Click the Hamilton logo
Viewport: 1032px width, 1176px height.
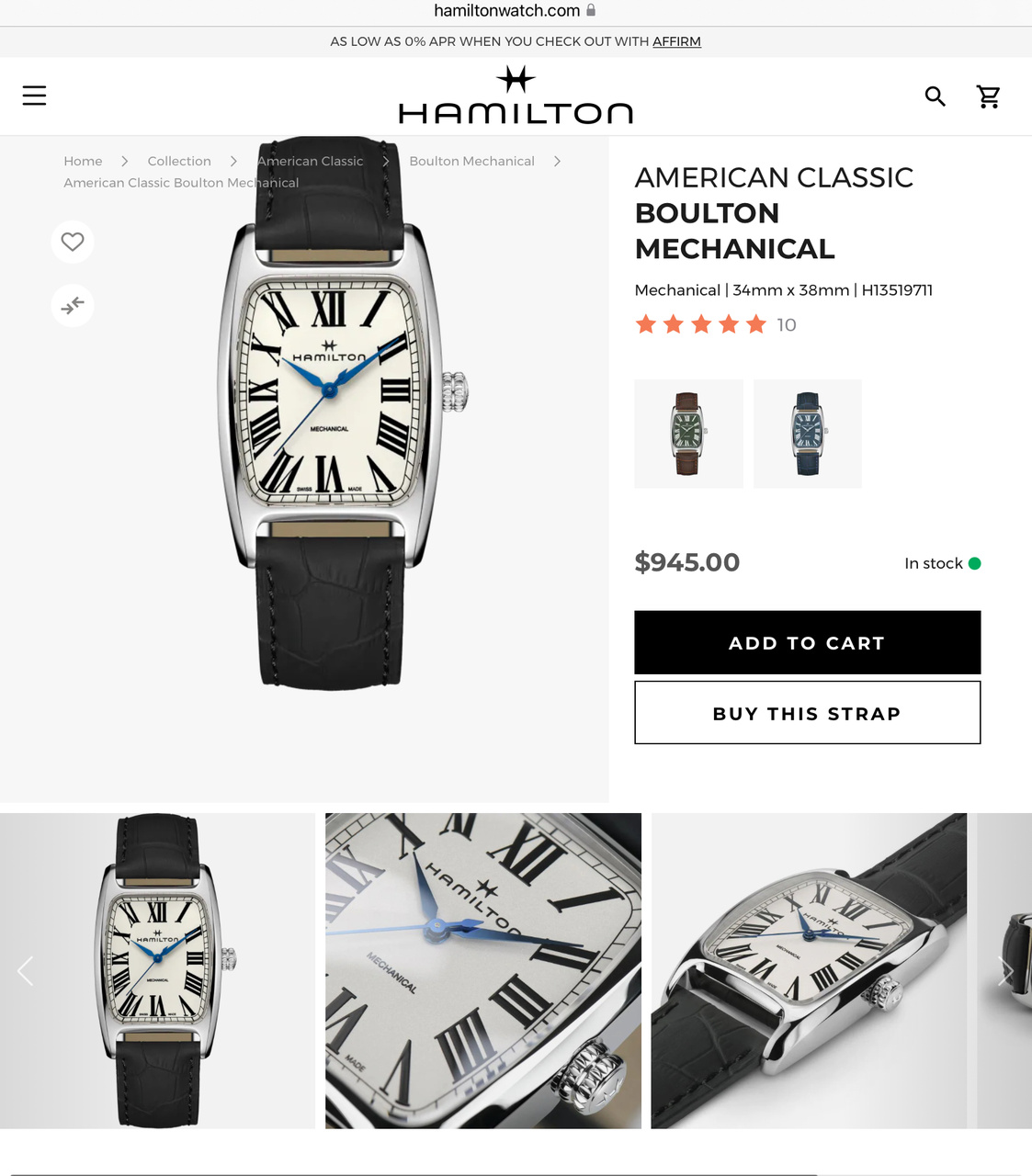coord(516,96)
